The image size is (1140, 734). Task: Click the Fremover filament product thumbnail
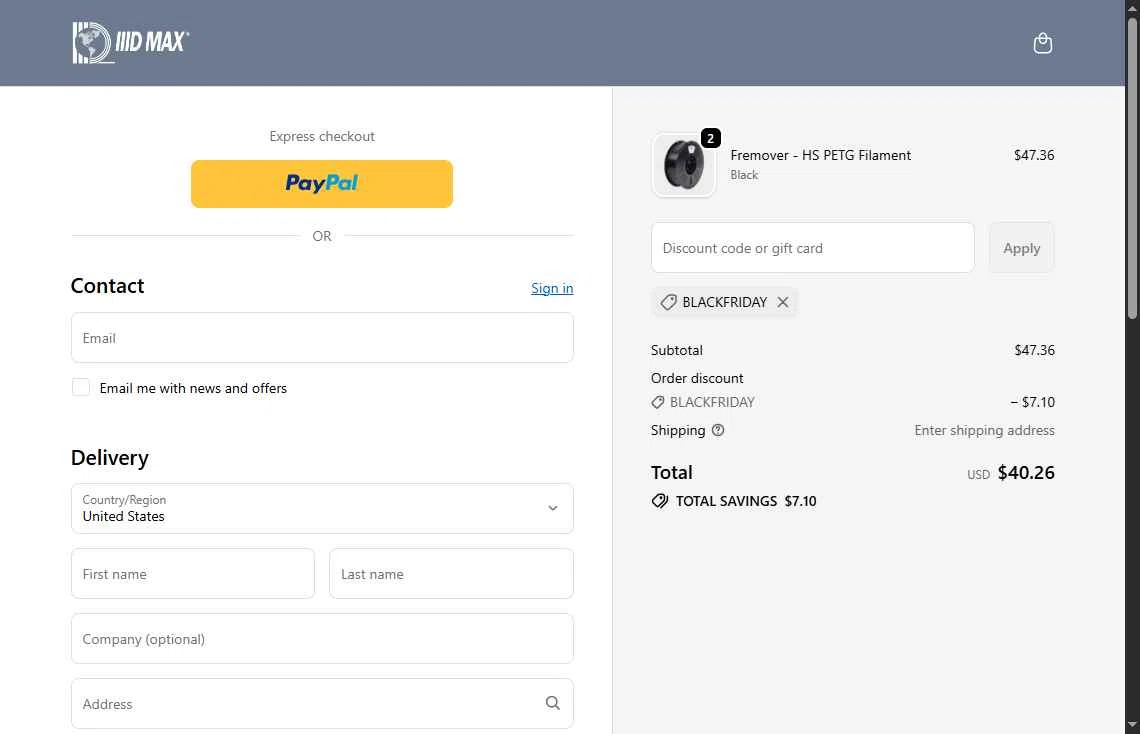tap(683, 165)
